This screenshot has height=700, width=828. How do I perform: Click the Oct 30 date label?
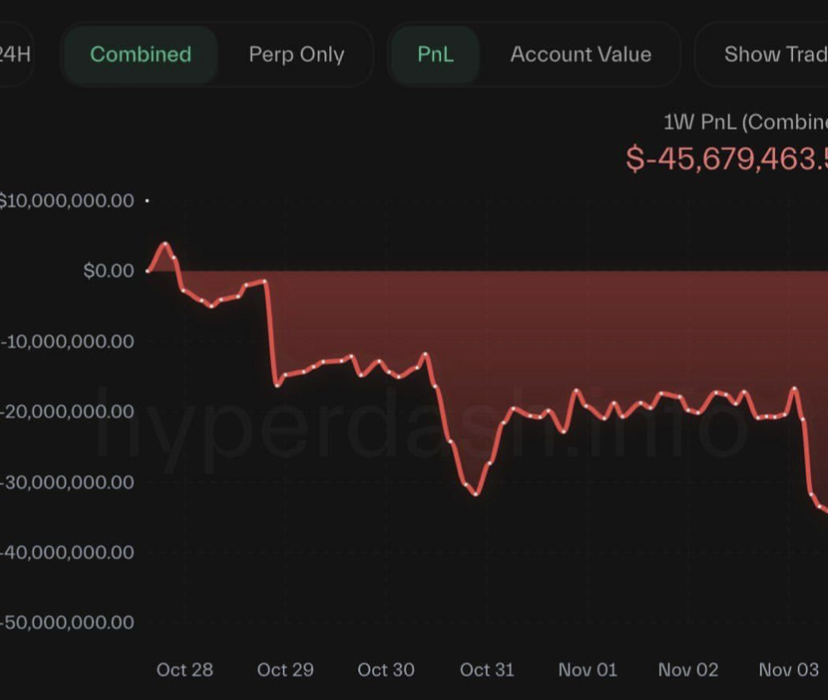tap(386, 669)
